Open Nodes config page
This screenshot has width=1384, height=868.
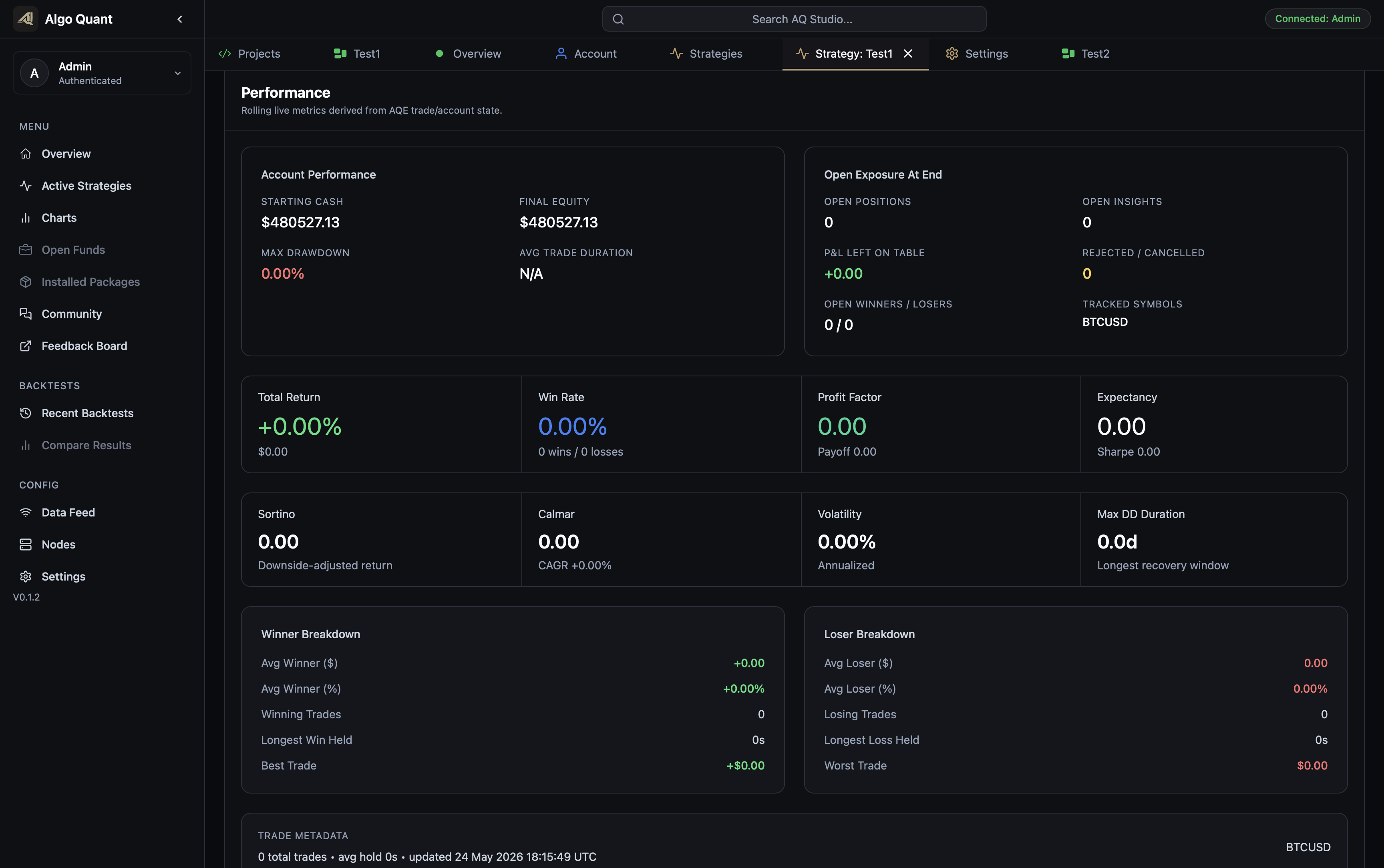pos(58,544)
